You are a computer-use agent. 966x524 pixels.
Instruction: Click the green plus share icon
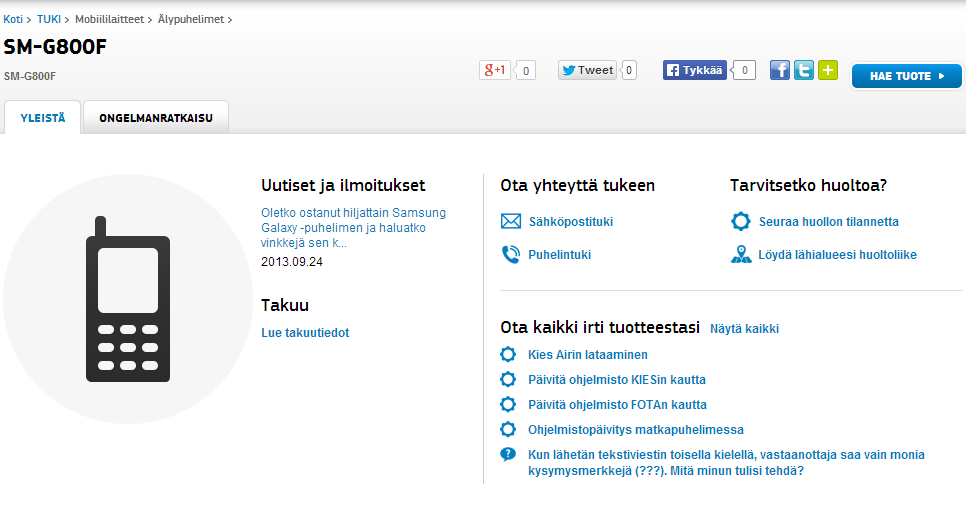[x=828, y=70]
